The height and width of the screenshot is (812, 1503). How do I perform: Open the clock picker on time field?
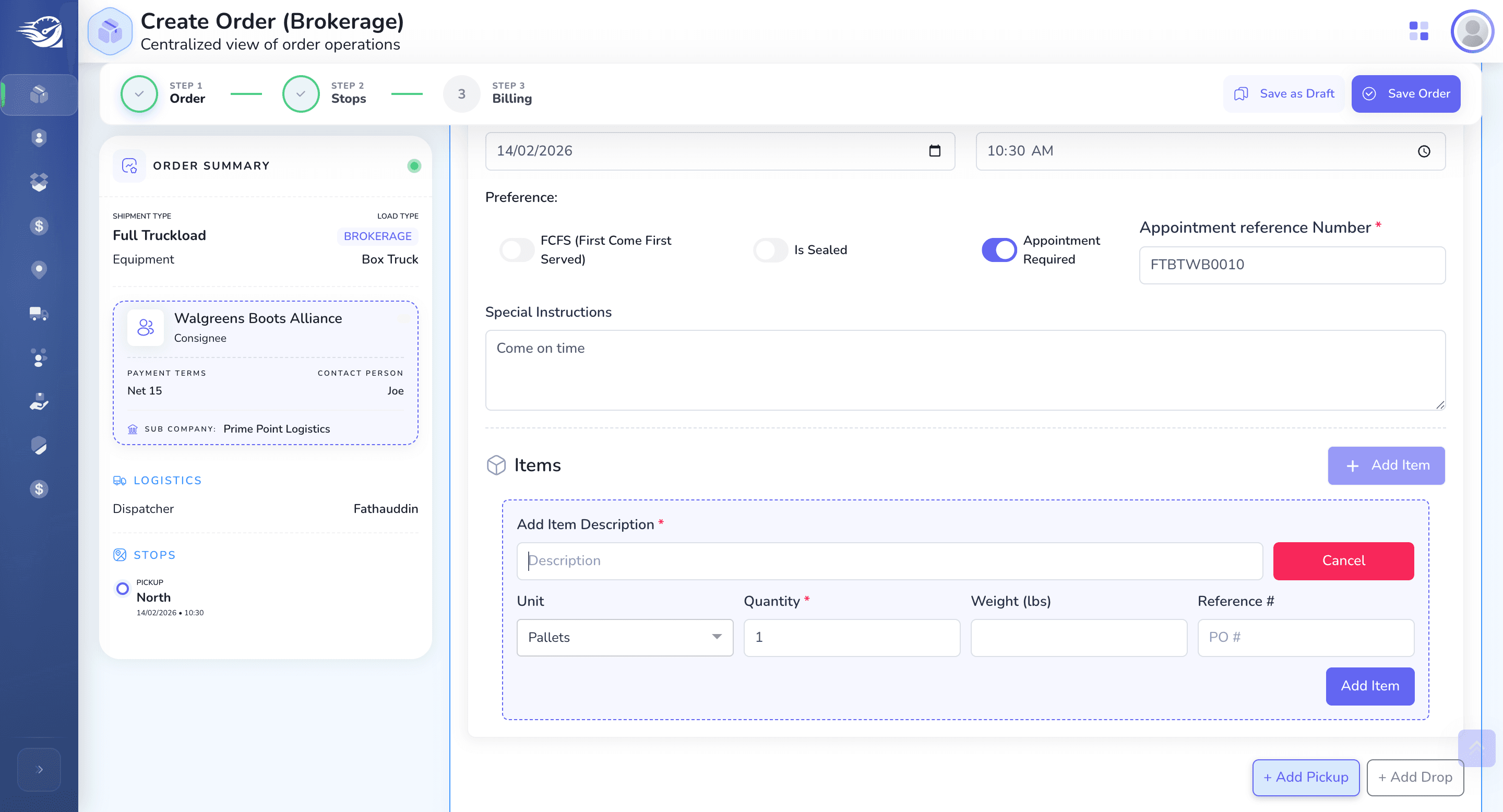coord(1424,151)
